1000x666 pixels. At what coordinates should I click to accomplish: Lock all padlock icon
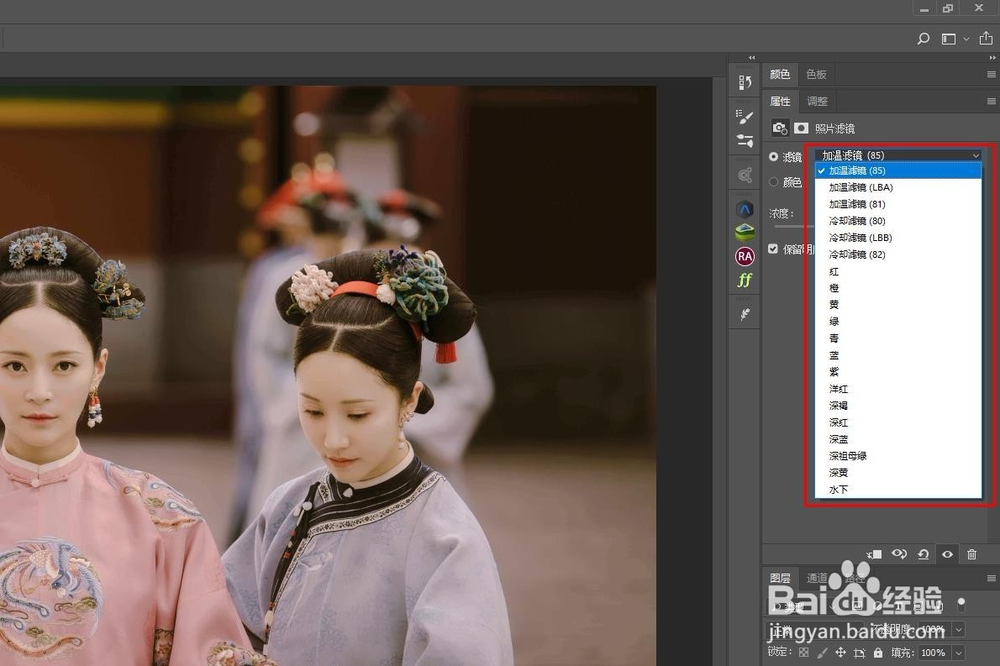[x=878, y=653]
